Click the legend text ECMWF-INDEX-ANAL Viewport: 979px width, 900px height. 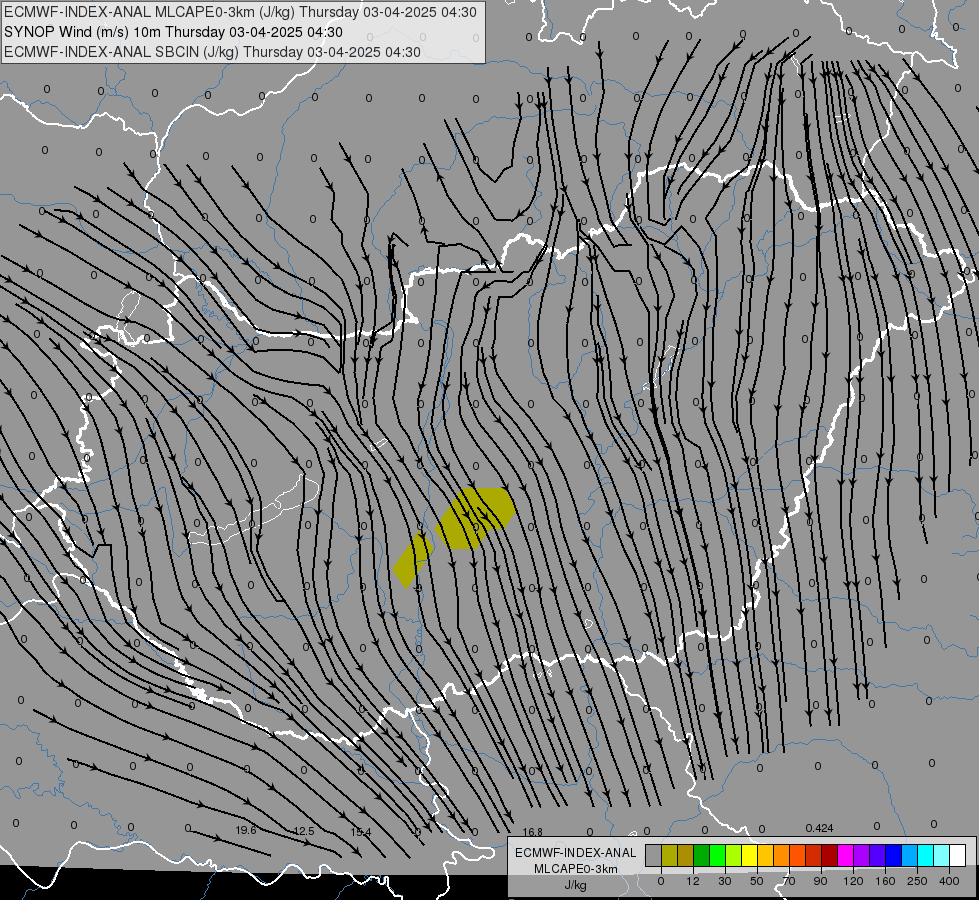pyautogui.click(x=576, y=853)
